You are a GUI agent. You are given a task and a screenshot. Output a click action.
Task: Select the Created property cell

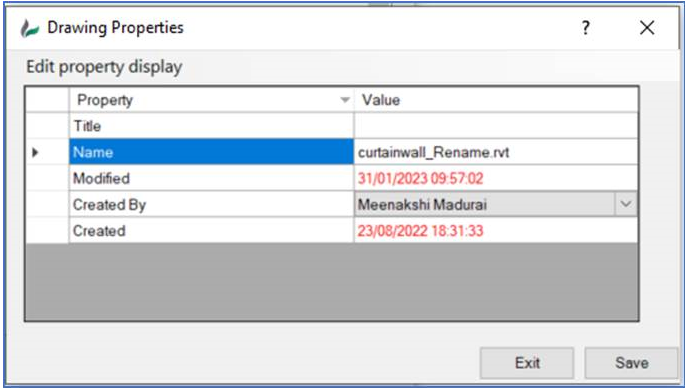point(211,230)
